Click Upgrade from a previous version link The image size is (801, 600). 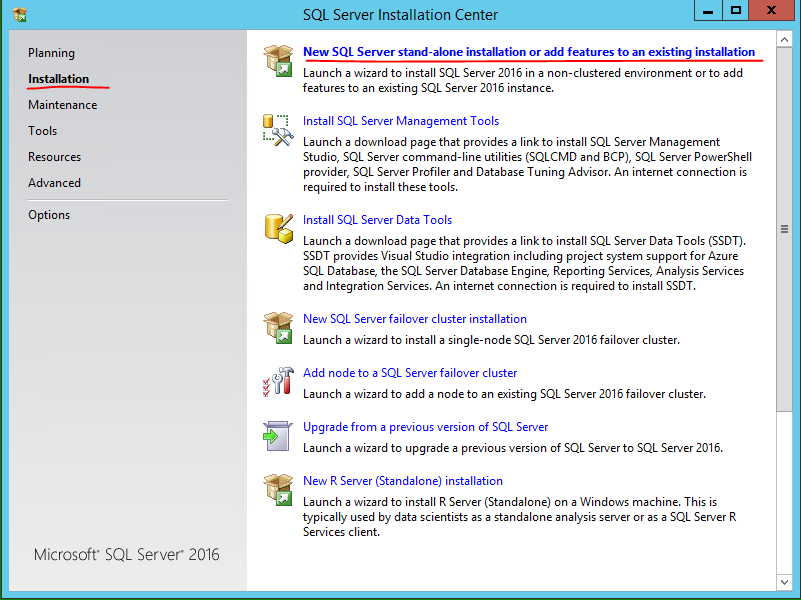click(x=426, y=427)
